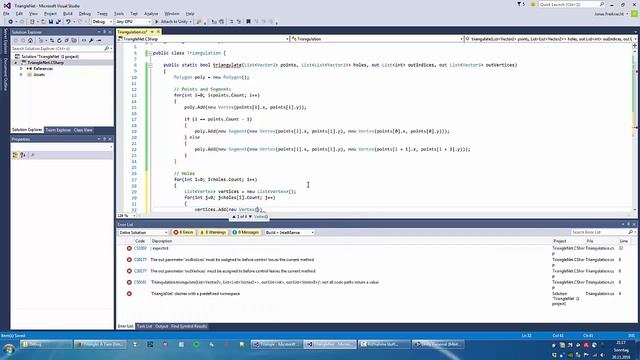This screenshot has height=360, width=640.
Task: Toggle the 0 Warnings filter button
Action: 213,232
